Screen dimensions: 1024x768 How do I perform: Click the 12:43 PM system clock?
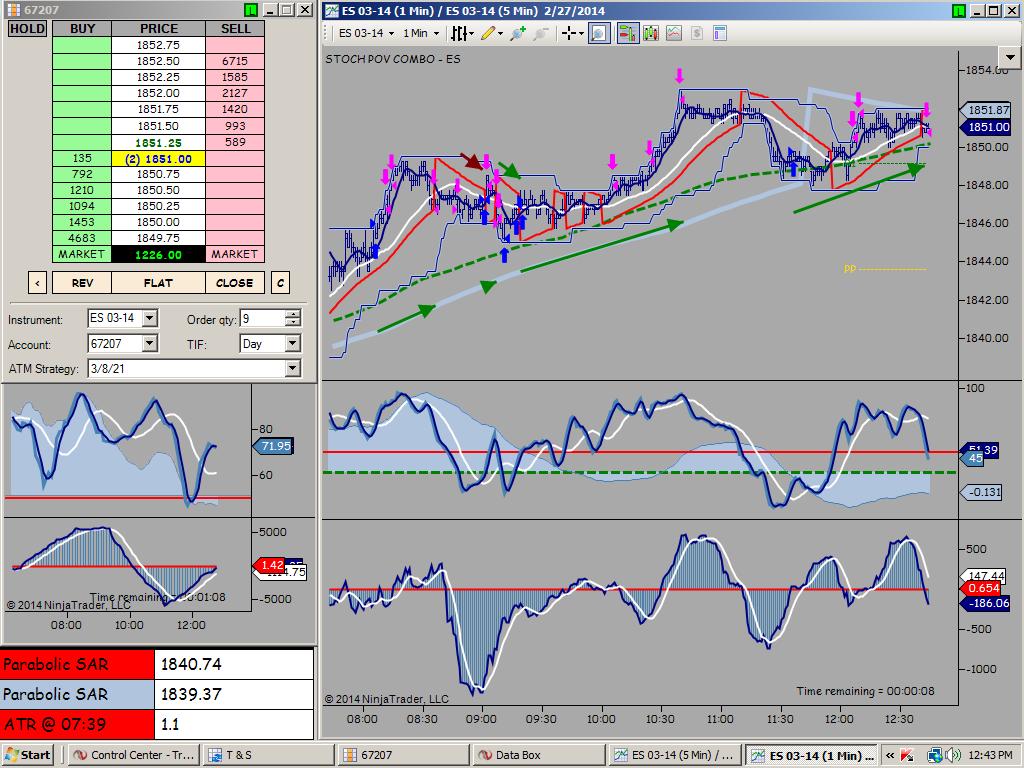point(991,755)
